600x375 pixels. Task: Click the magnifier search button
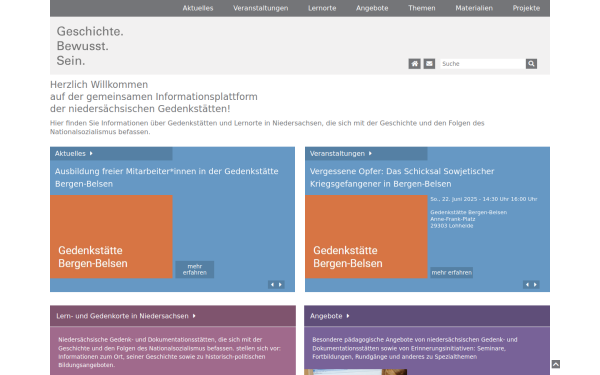[531, 64]
